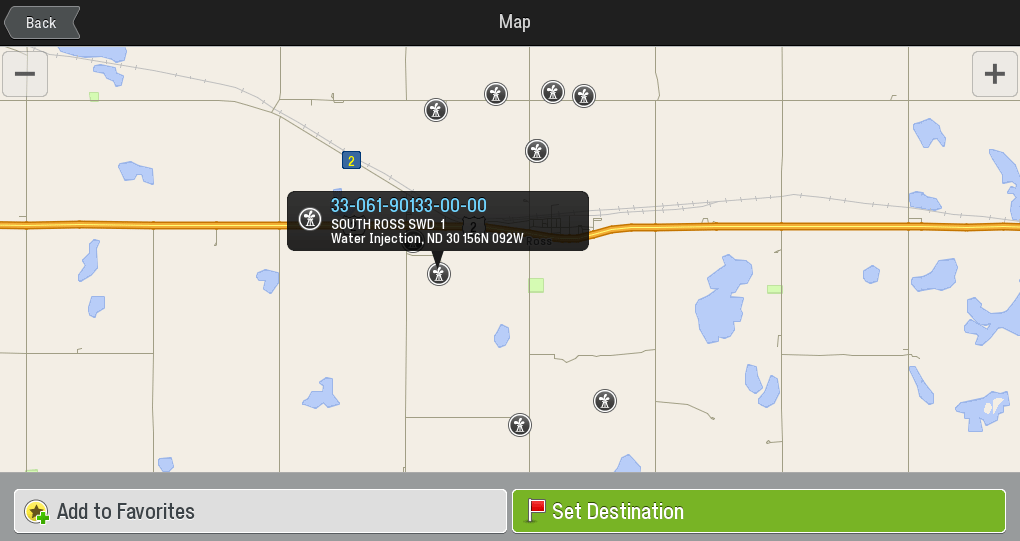Zoom in with the plus button
The image size is (1020, 541).
pos(994,73)
